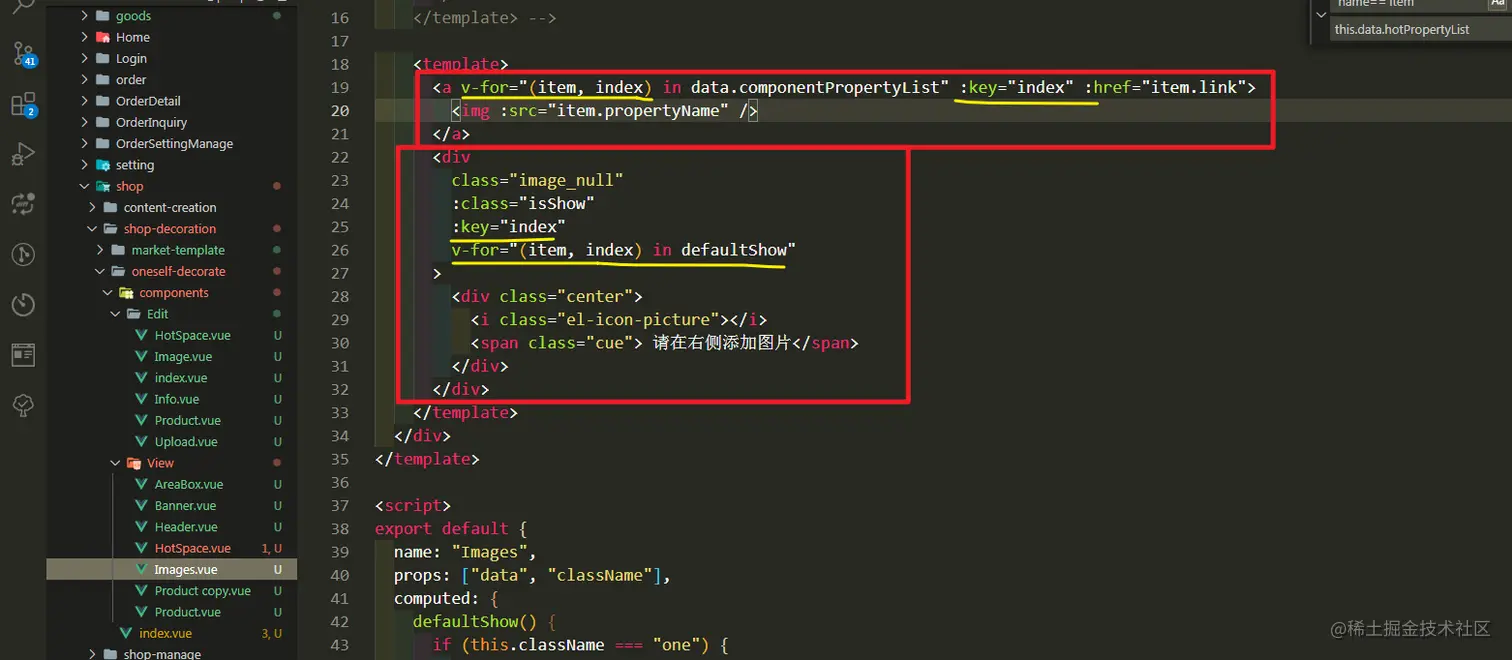The width and height of the screenshot is (1512, 660).
Task: Open the diff sync activity bar icon
Action: pos(22,204)
